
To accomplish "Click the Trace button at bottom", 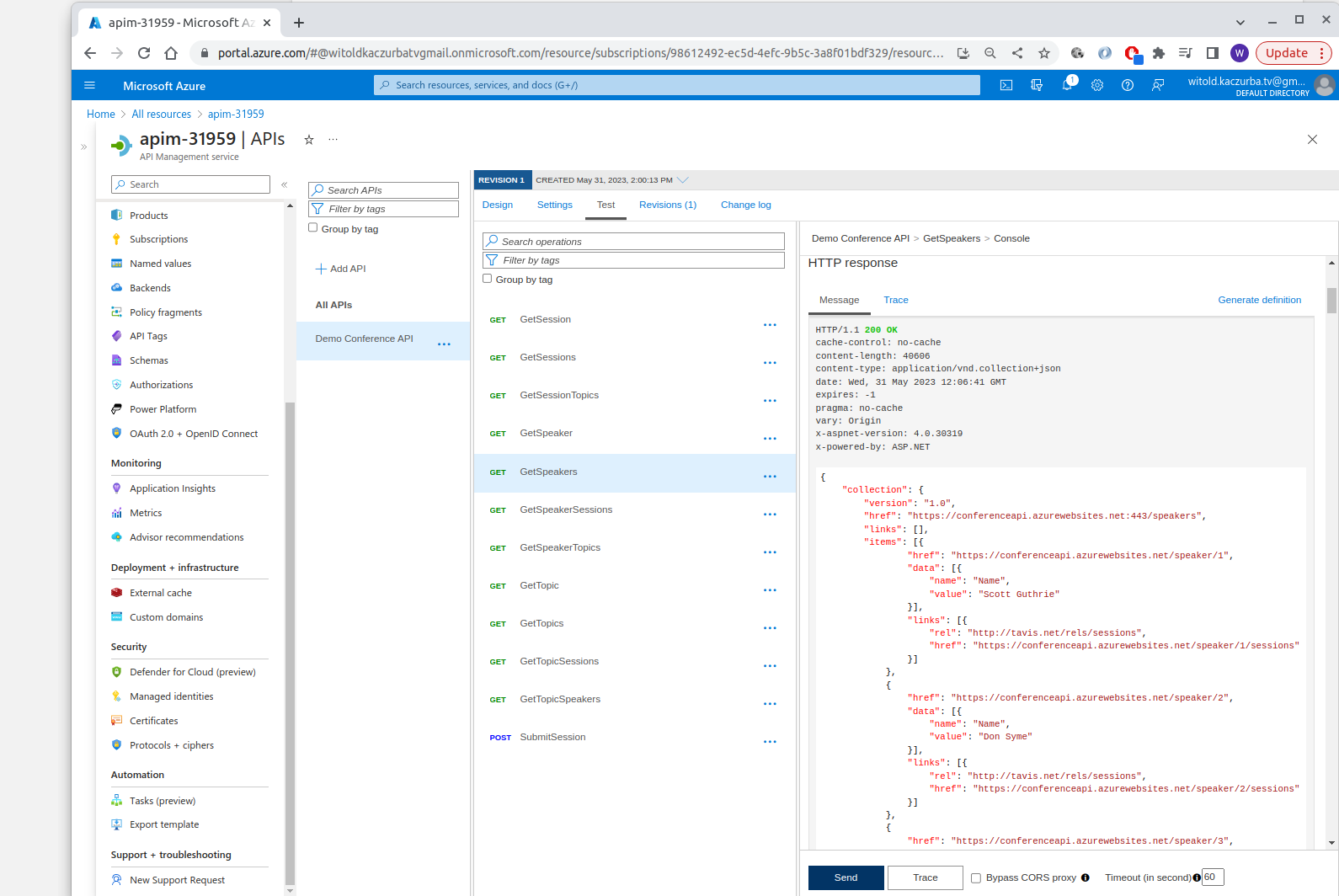I will click(x=926, y=877).
